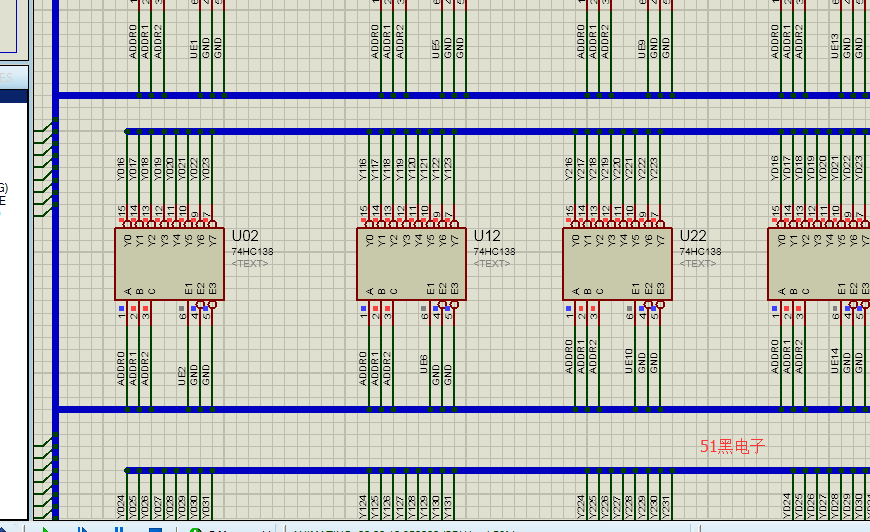Click the E3 pin name inside U12
Viewport: 870px width, 532px height.
pos(455,289)
